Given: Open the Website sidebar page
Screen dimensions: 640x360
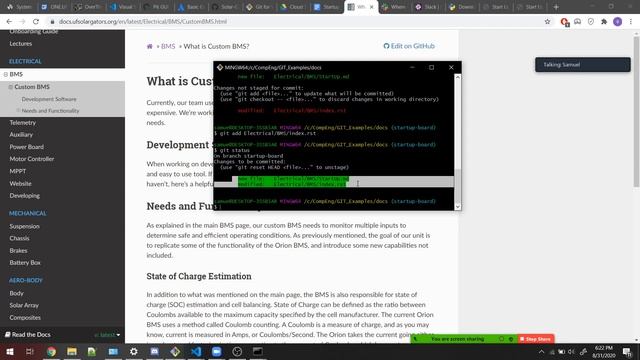Looking at the screenshot, I should [20, 184].
